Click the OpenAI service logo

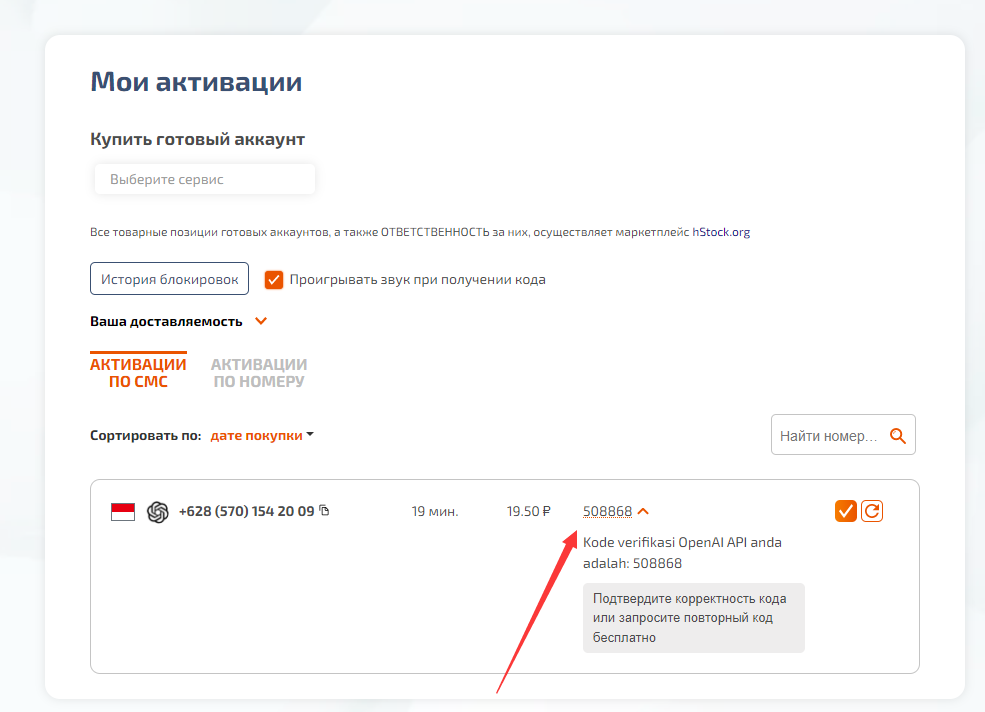point(158,512)
